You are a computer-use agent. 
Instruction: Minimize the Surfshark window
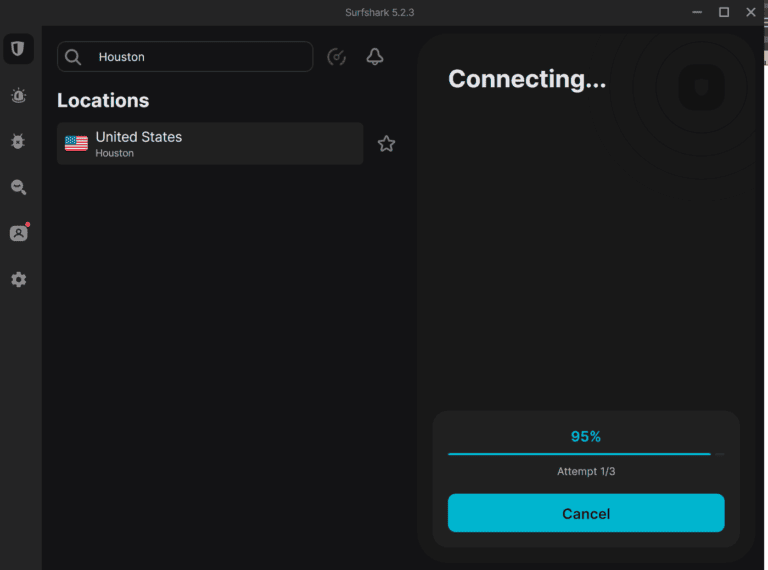(697, 12)
